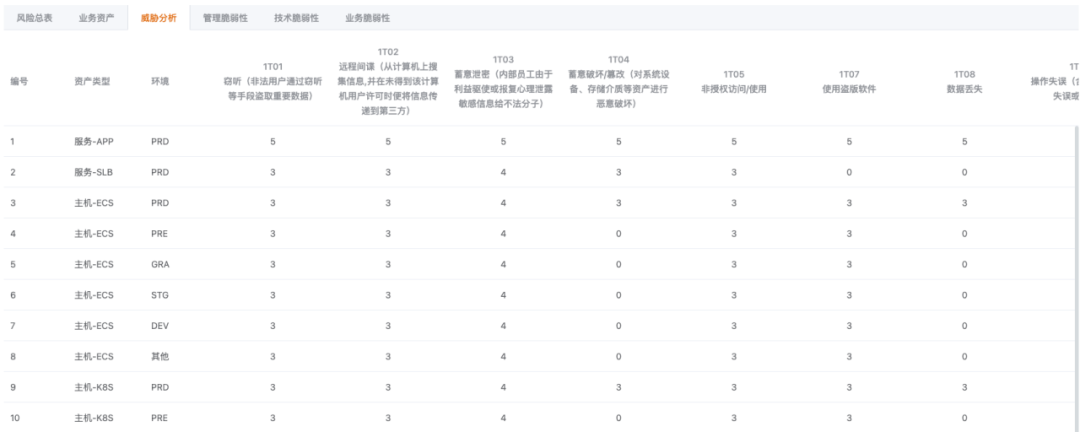Click the table's vertical scrollbar
The width and height of the screenshot is (1080, 432).
(x=1077, y=278)
